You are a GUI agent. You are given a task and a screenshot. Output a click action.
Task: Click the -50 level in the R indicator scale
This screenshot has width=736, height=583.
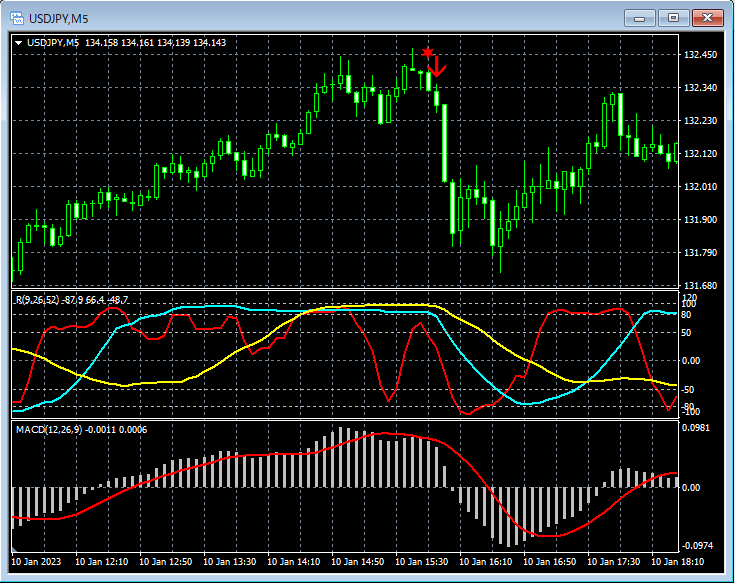pyautogui.click(x=687, y=390)
